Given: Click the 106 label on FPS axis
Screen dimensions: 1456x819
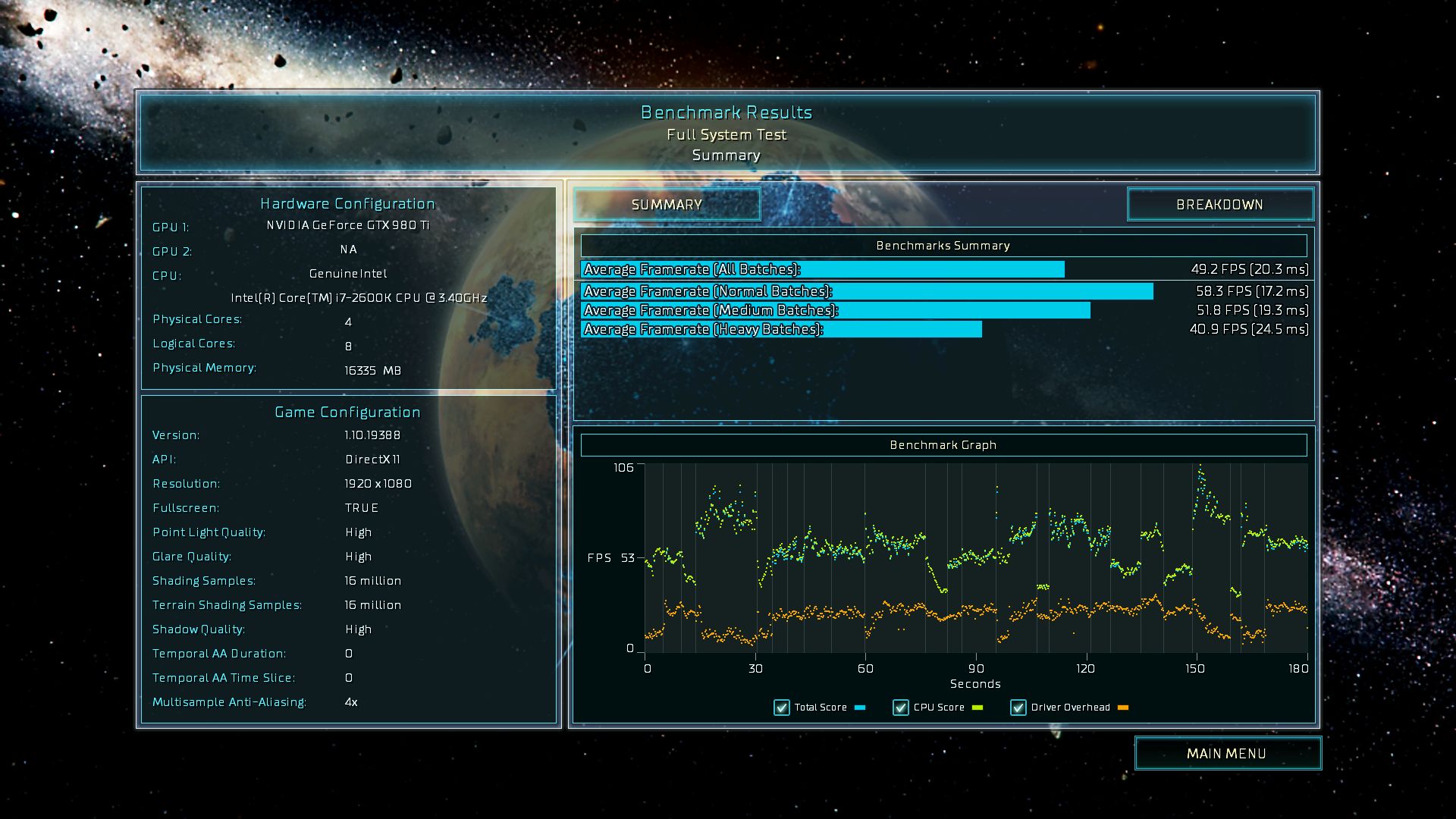Looking at the screenshot, I should point(623,467).
